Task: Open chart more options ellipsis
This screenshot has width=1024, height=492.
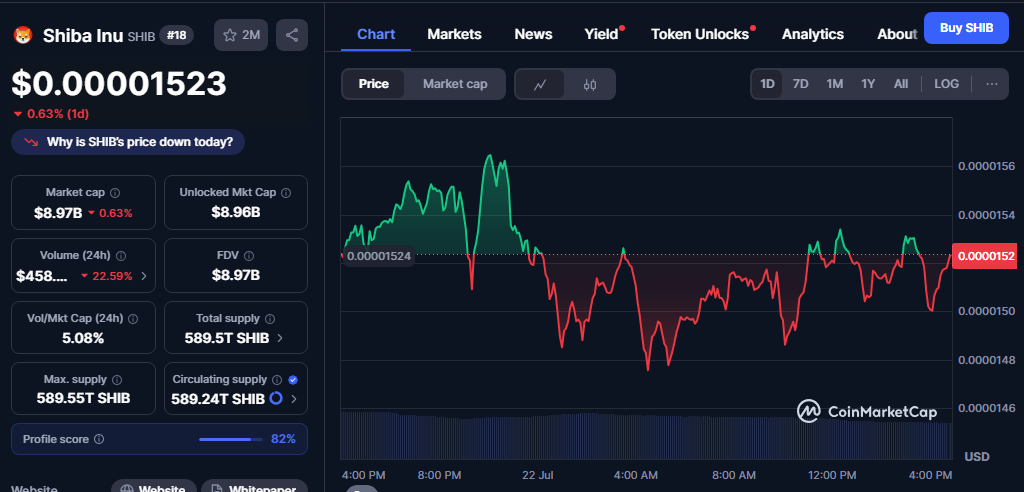Action: pyautogui.click(x=991, y=84)
